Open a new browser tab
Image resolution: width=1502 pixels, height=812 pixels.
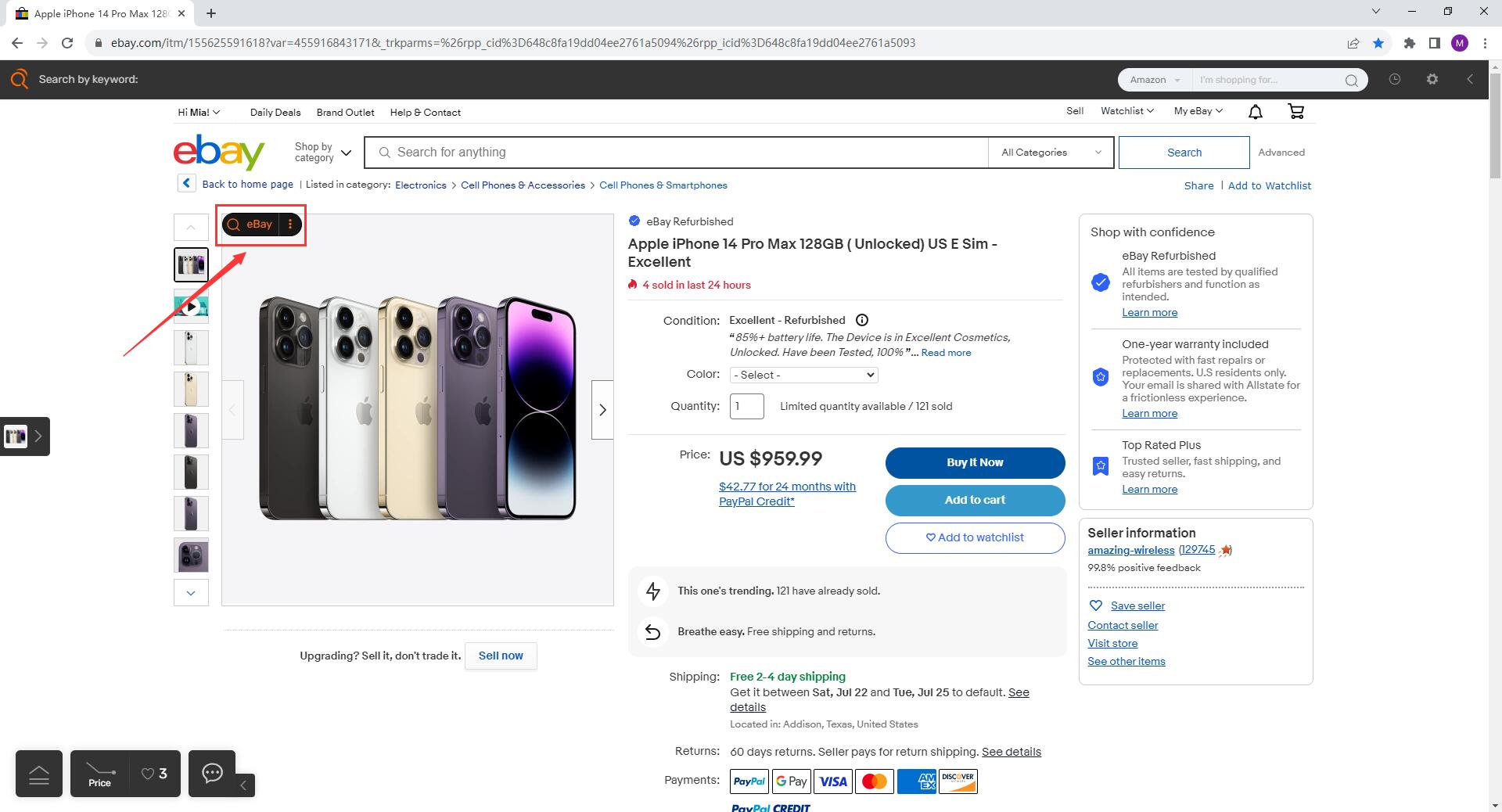(x=211, y=13)
